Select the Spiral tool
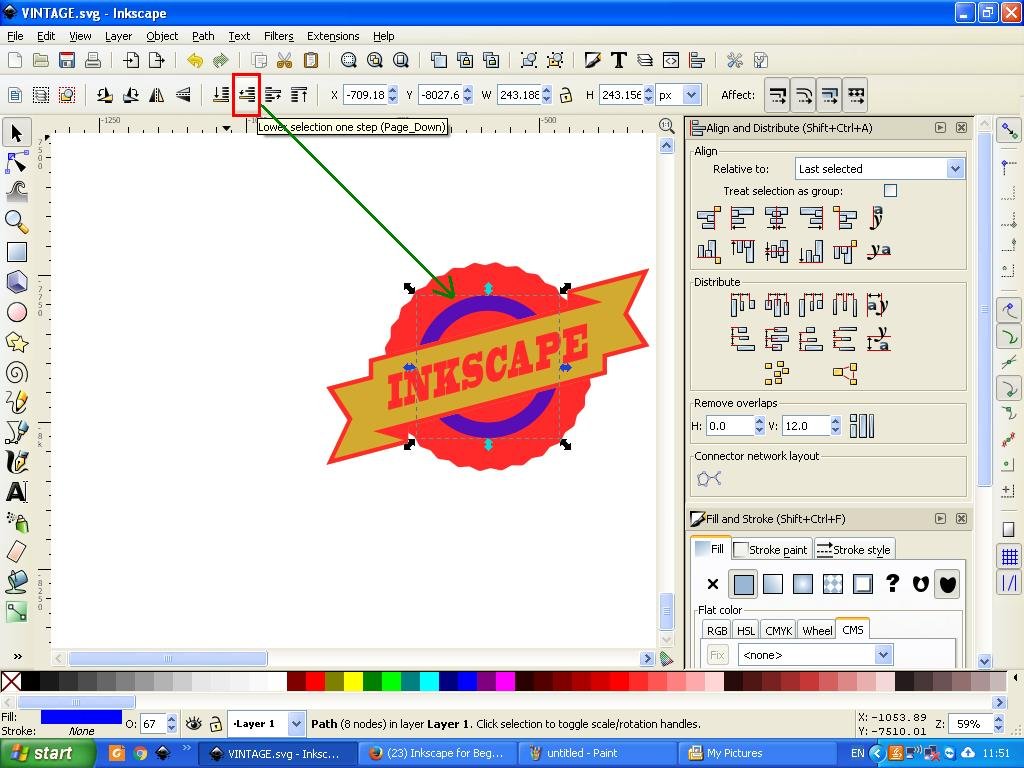This screenshot has width=1024, height=768. [16, 372]
